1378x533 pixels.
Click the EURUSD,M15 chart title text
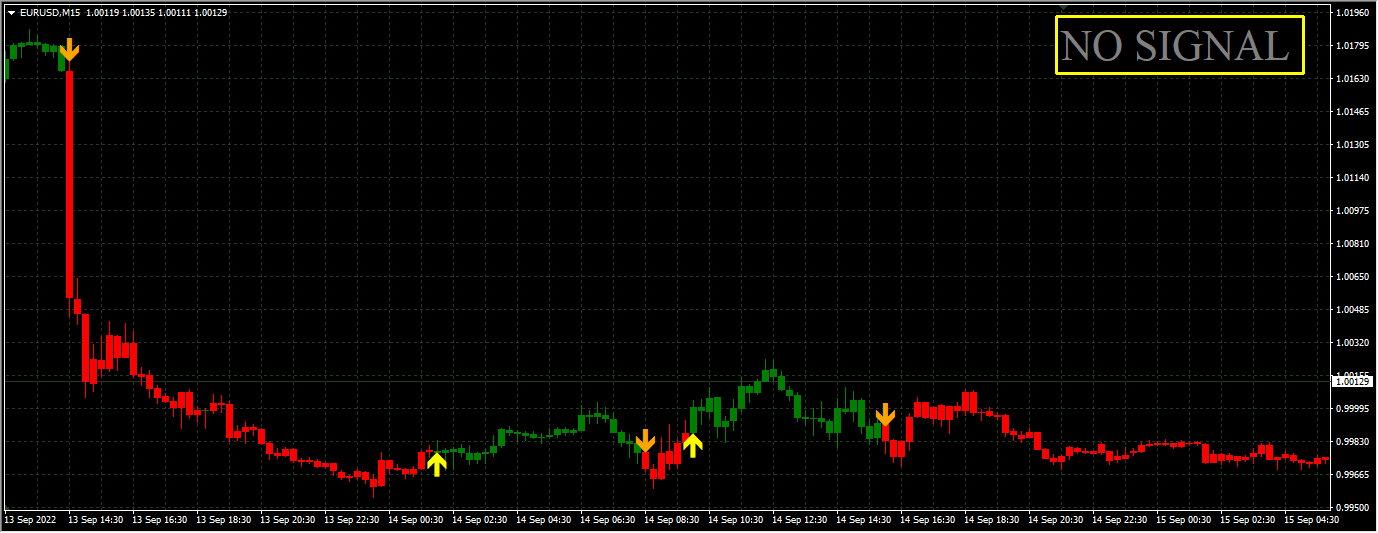50,13
